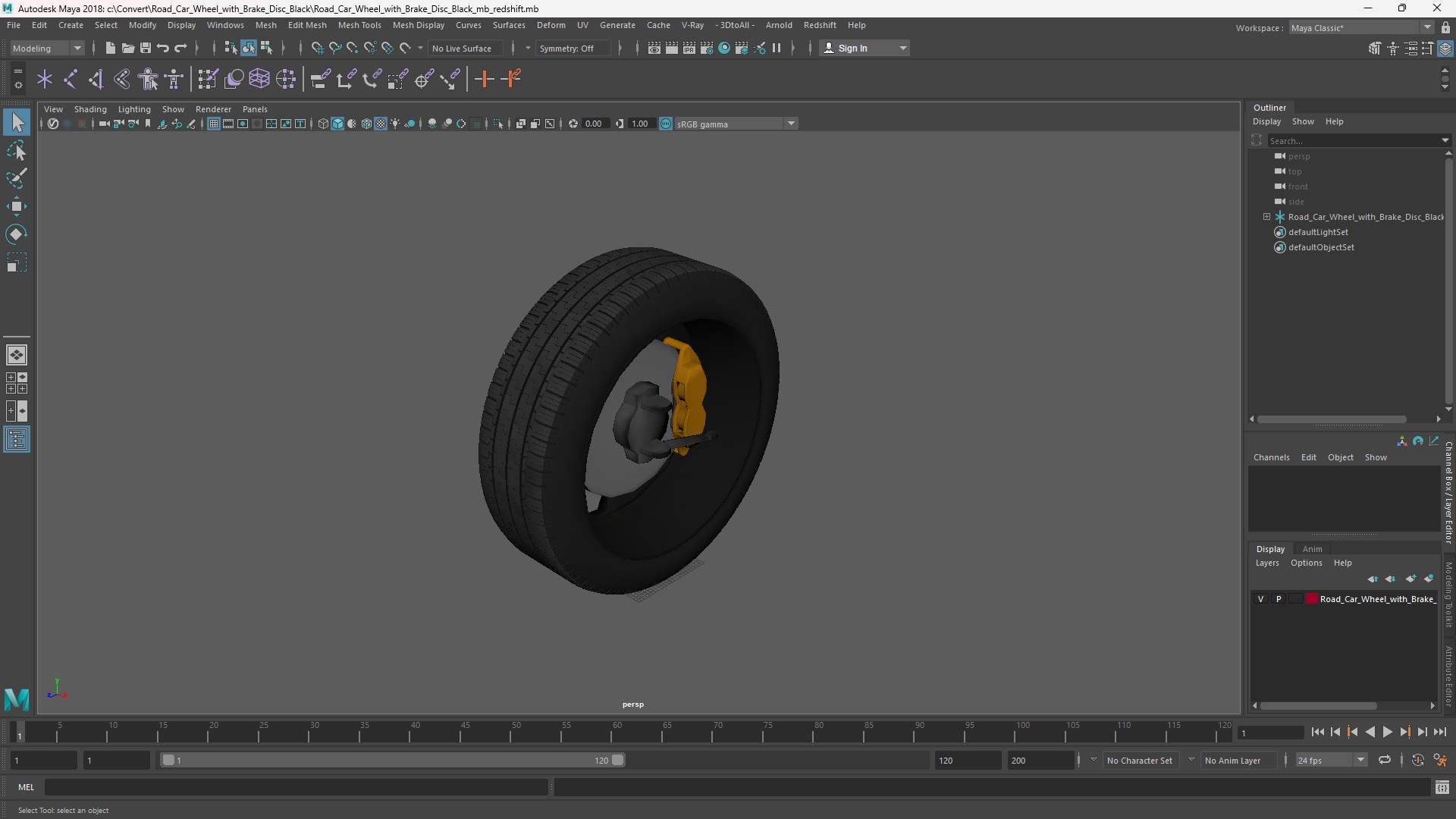This screenshot has height=819, width=1456.
Task: Pick the Rotate tool in the toolbox
Action: coord(17,234)
